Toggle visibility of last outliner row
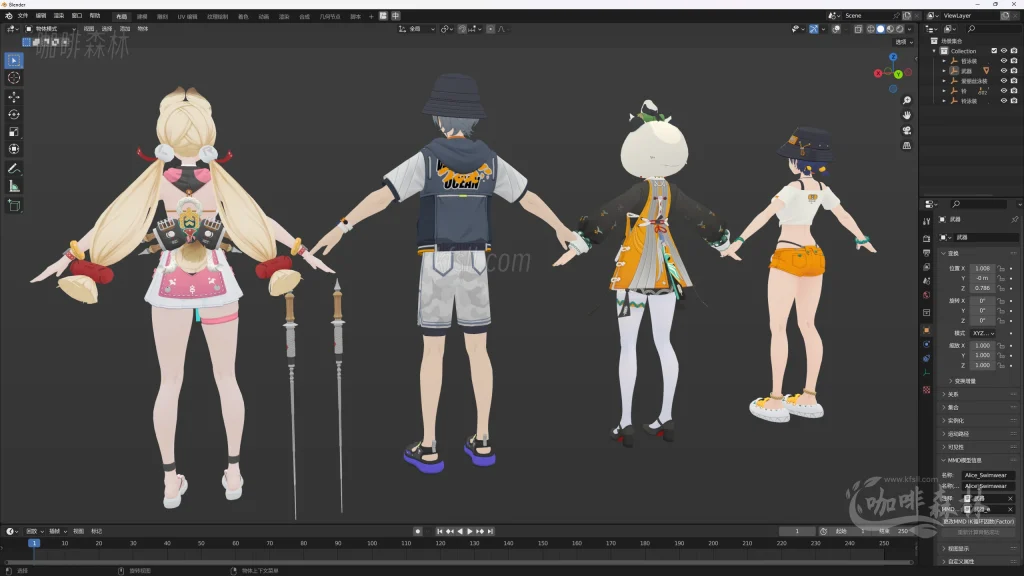1024x576 pixels. [x=1004, y=101]
